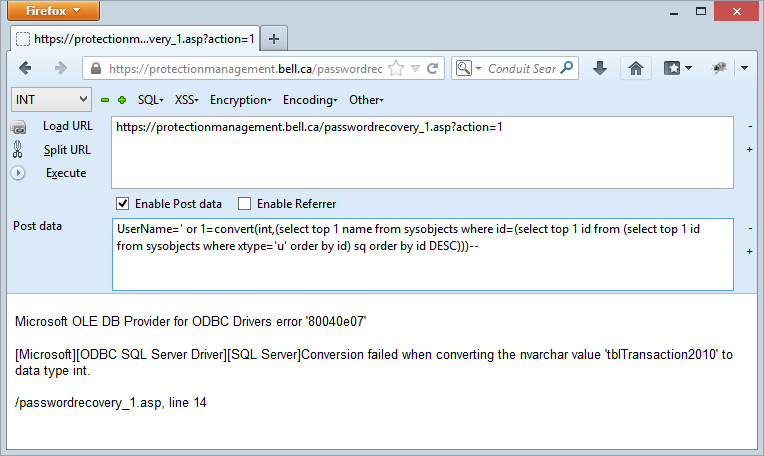Image resolution: width=764 pixels, height=456 pixels.
Task: Check the Enable Referrer checkbox
Action: click(244, 204)
